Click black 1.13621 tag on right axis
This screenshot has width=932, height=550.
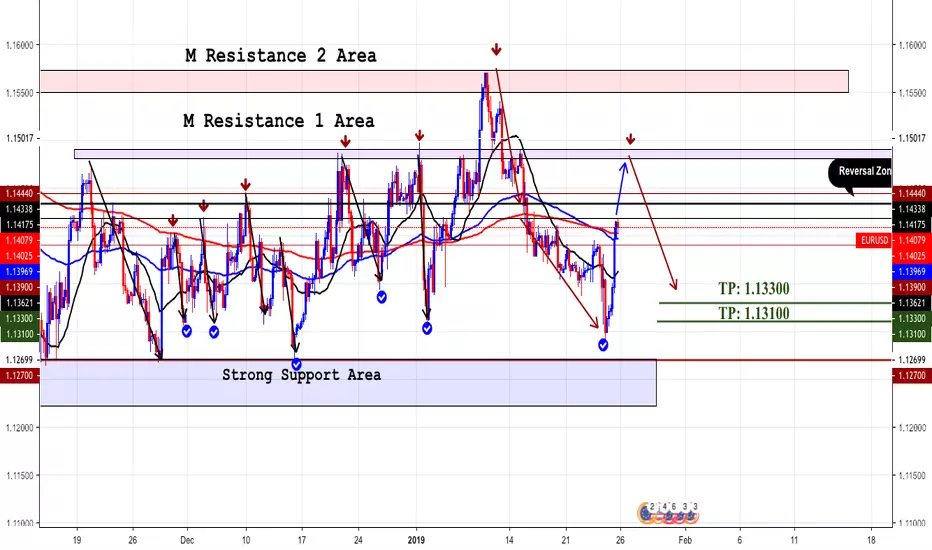(x=912, y=303)
